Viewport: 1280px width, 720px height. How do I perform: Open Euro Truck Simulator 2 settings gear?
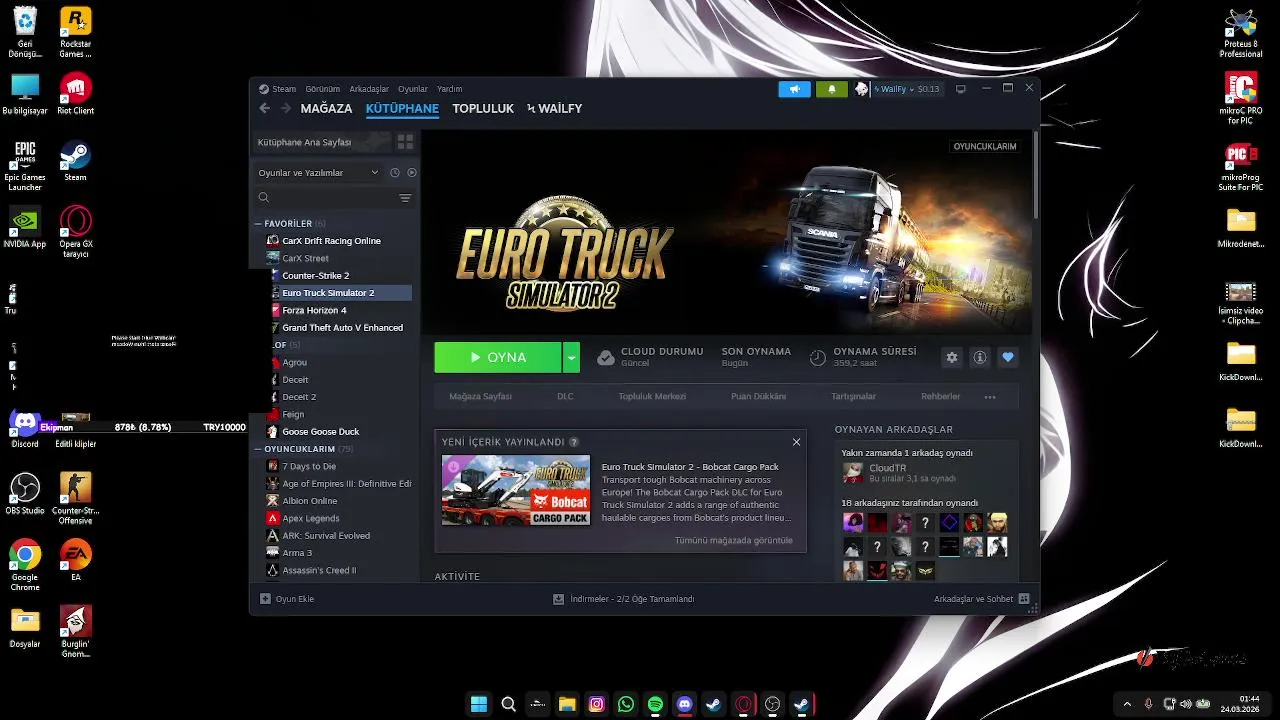coord(952,357)
